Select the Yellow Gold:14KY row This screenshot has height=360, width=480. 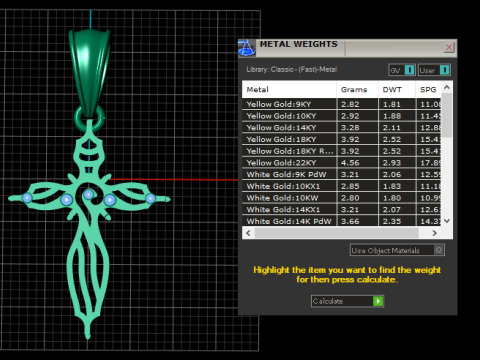click(342, 128)
